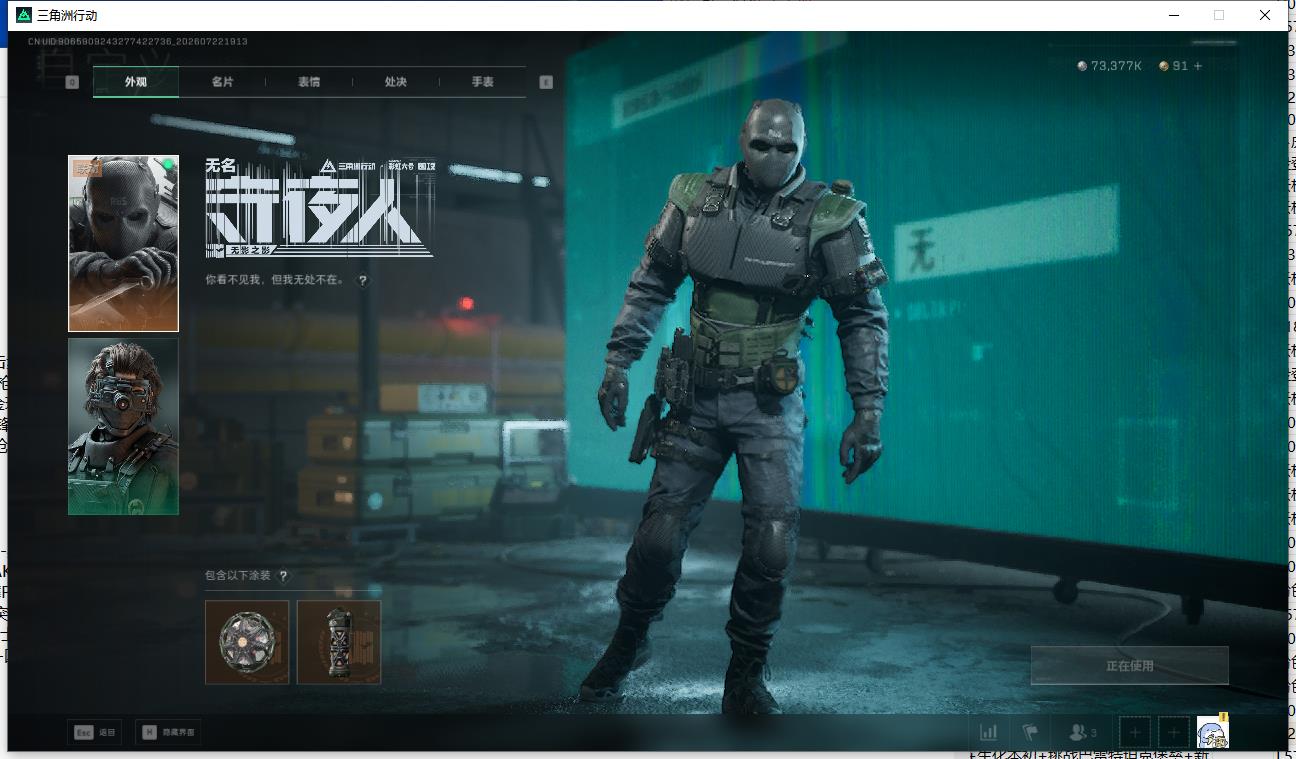The image size is (1296, 759).
Task: Click the Q key hint left of tabs
Action: [x=72, y=82]
